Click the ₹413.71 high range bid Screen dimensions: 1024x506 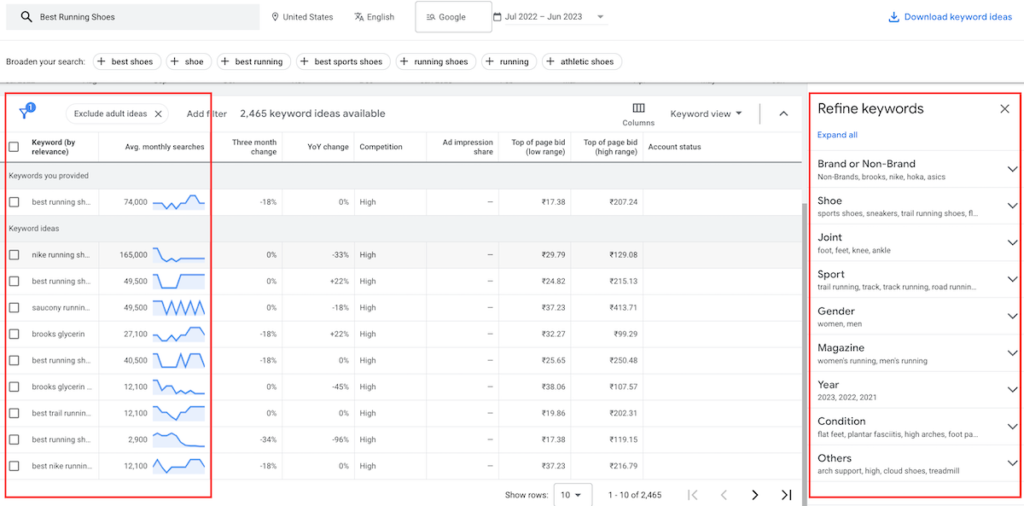coord(623,308)
